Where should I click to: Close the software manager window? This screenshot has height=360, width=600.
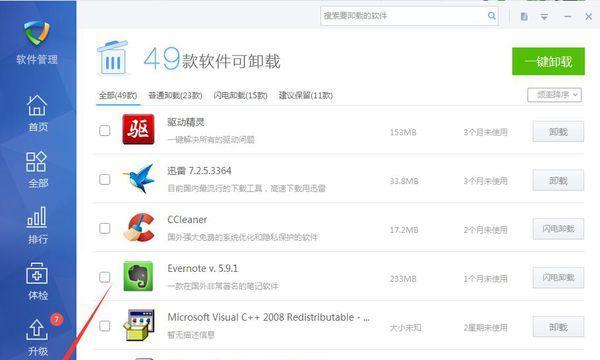(x=589, y=16)
